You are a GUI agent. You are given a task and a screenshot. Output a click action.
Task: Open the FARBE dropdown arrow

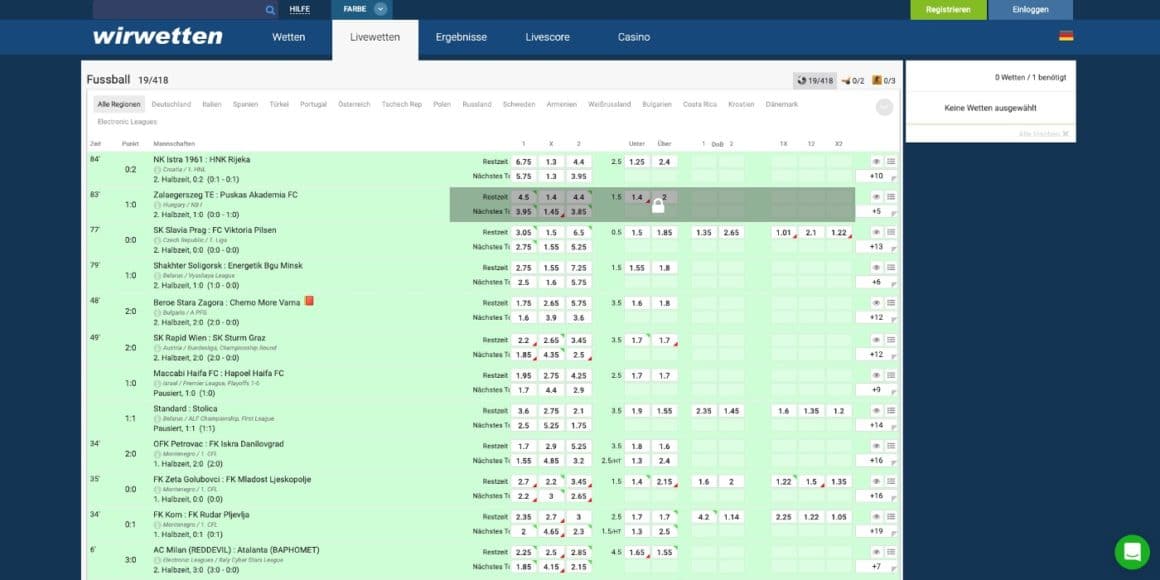click(x=380, y=10)
